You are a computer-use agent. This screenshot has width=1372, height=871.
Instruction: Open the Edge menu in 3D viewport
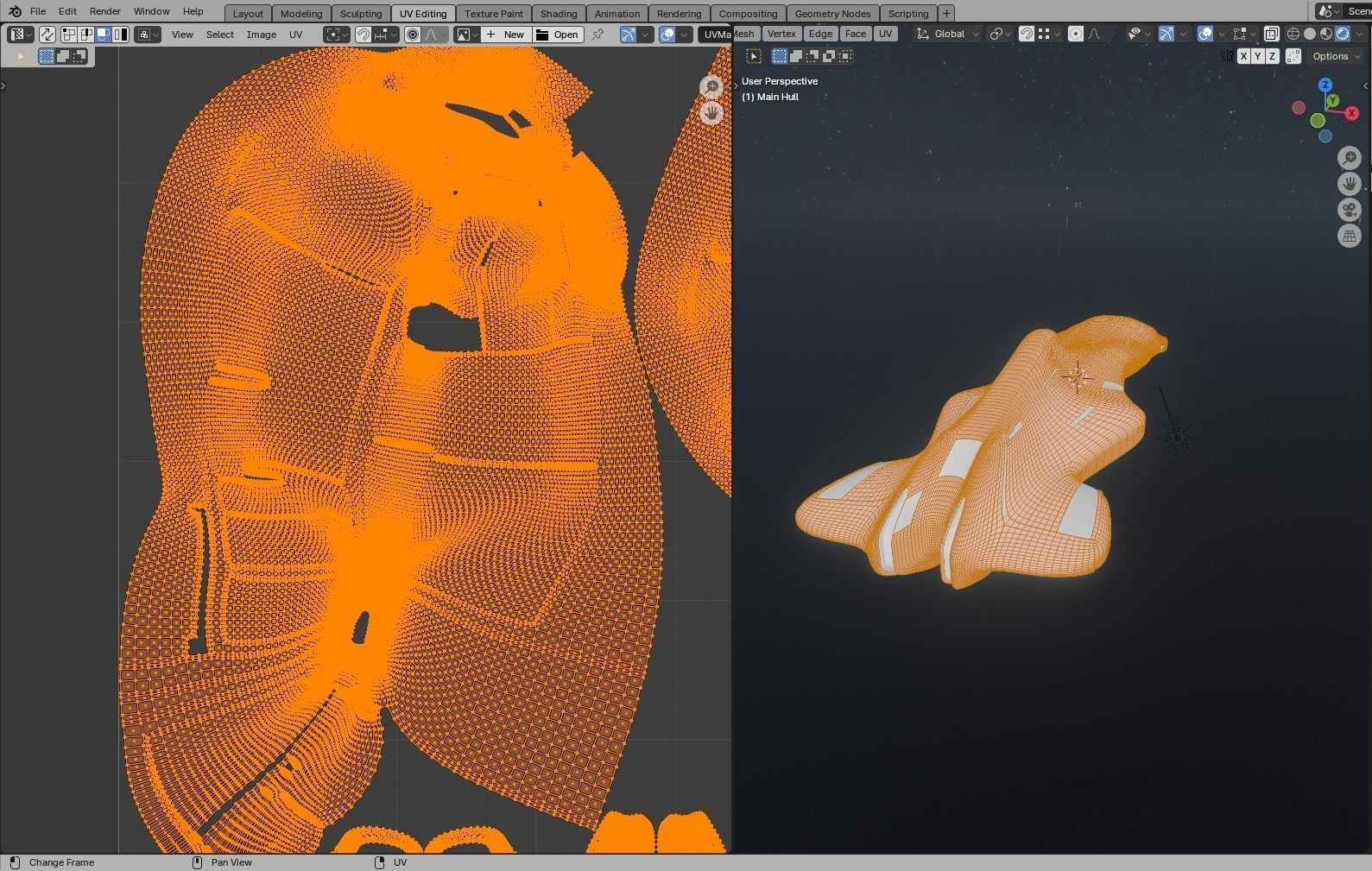point(820,34)
